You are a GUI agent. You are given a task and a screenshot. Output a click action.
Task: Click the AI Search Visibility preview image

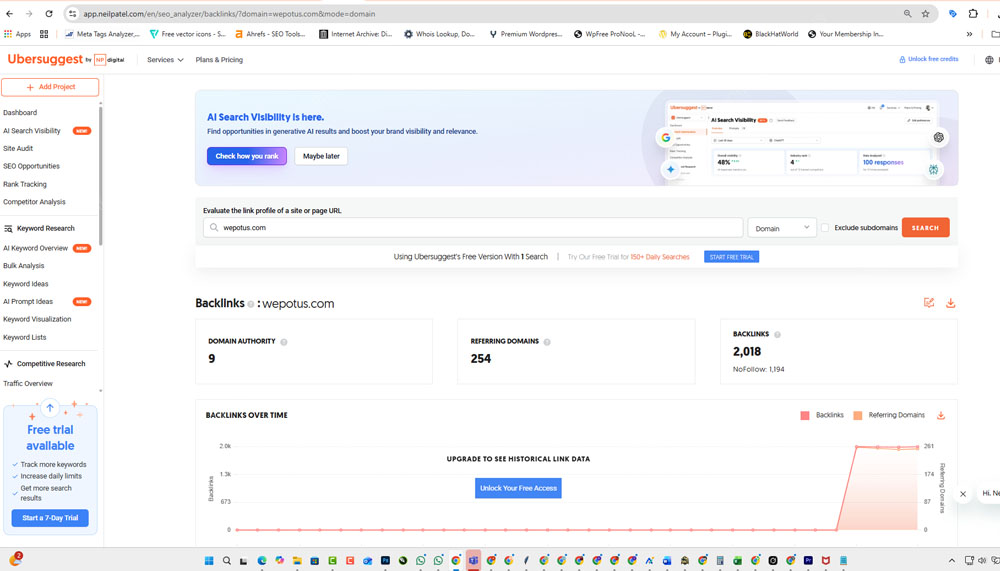coord(804,142)
